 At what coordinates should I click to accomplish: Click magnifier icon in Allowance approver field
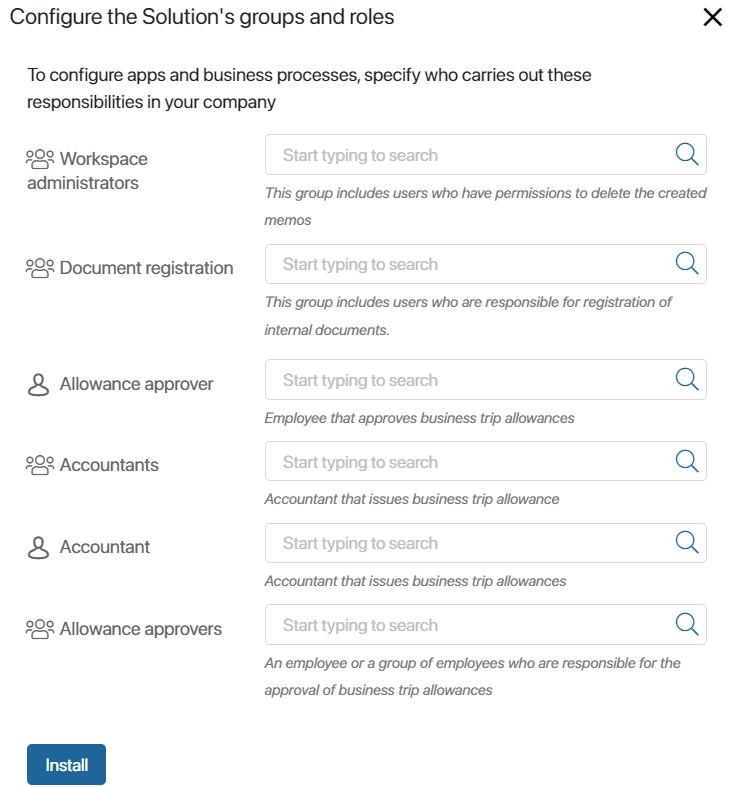687,379
